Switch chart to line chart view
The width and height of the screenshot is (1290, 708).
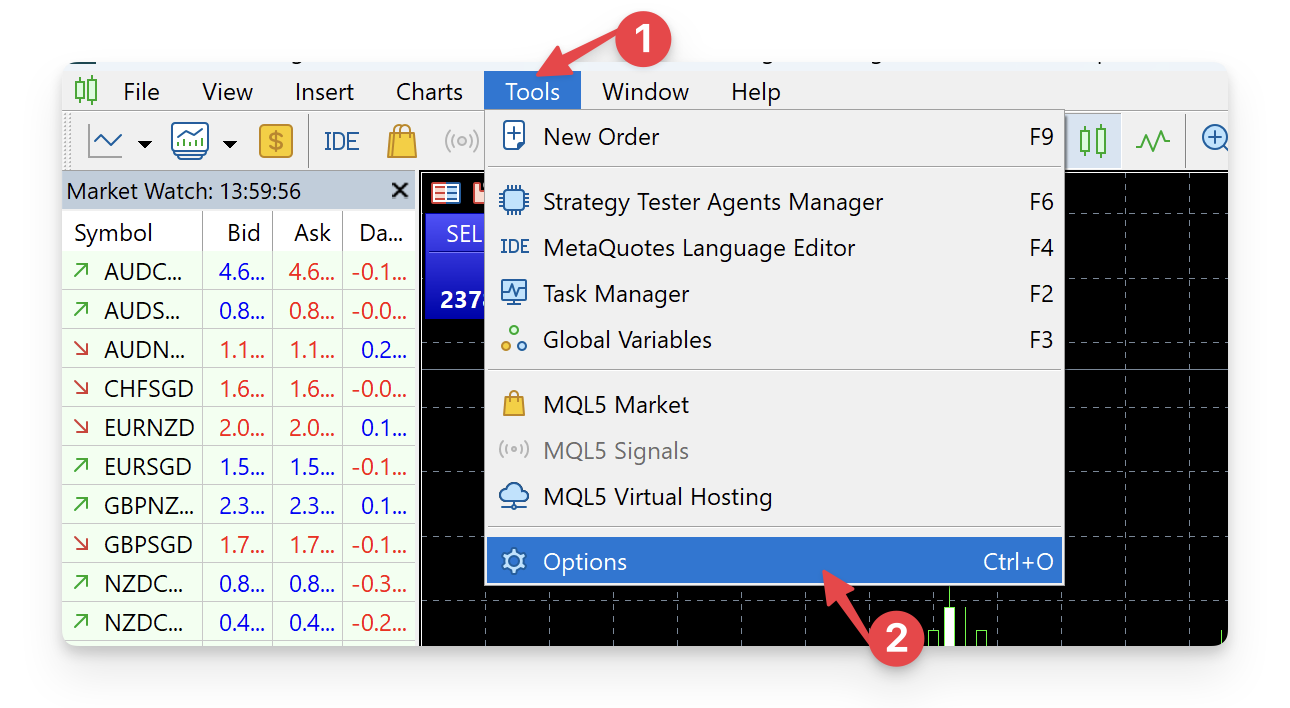tap(1152, 140)
